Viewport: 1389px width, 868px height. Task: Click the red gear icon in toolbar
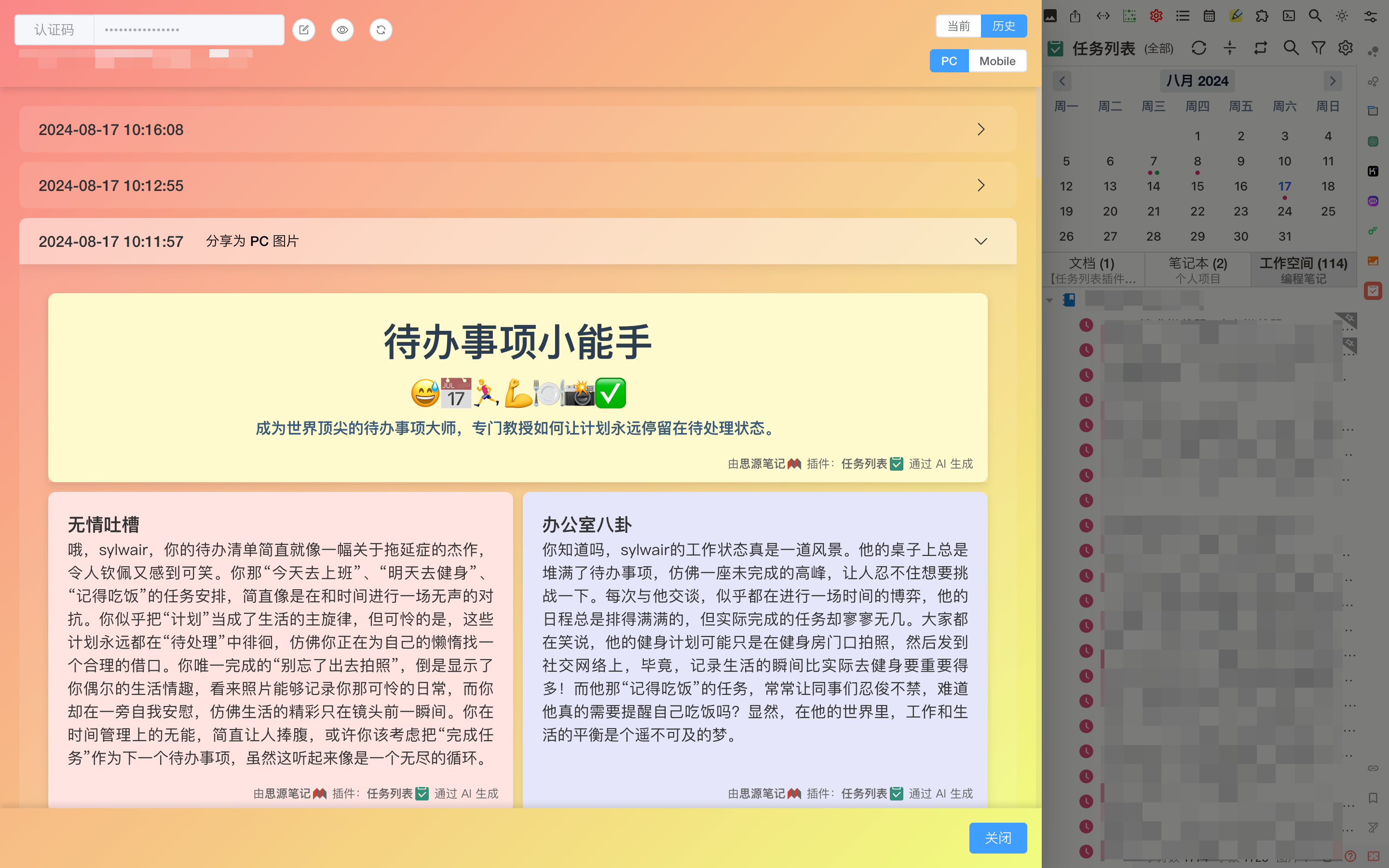pyautogui.click(x=1156, y=16)
